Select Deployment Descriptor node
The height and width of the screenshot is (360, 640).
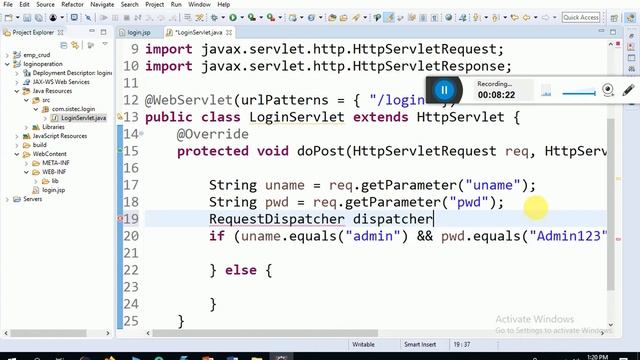tap(72, 73)
